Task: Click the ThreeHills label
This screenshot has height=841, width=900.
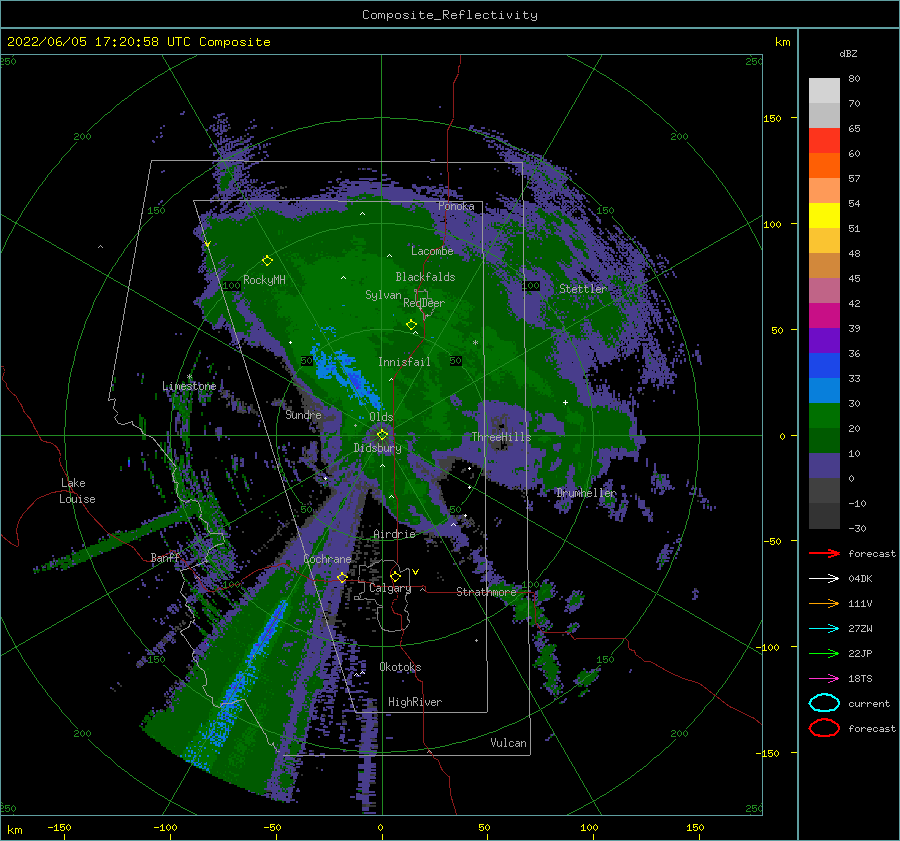Action: tap(501, 437)
